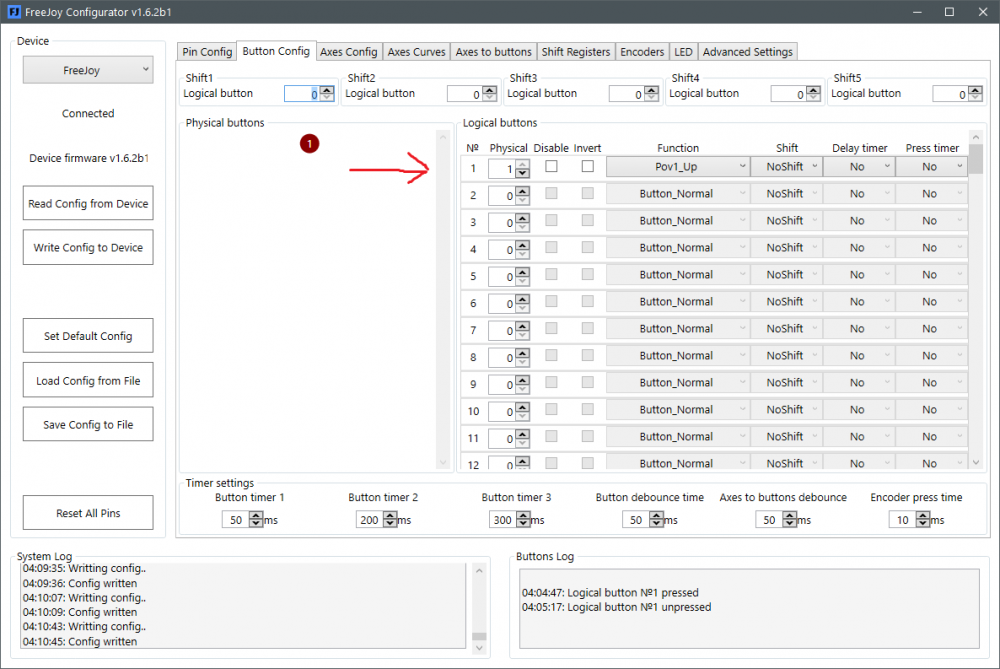Click the red physical button 1 indicator
Screen dimensions: 1000x669
click(309, 145)
